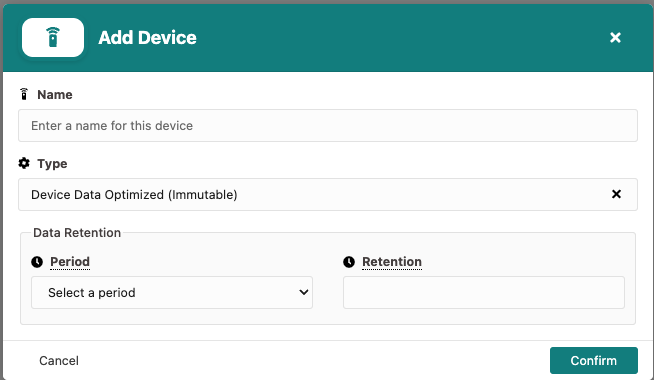The image size is (654, 380).
Task: Click the underlined Period label
Action: click(70, 262)
